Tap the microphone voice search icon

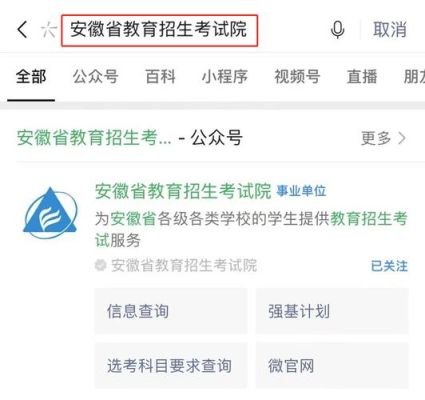[x=337, y=30]
